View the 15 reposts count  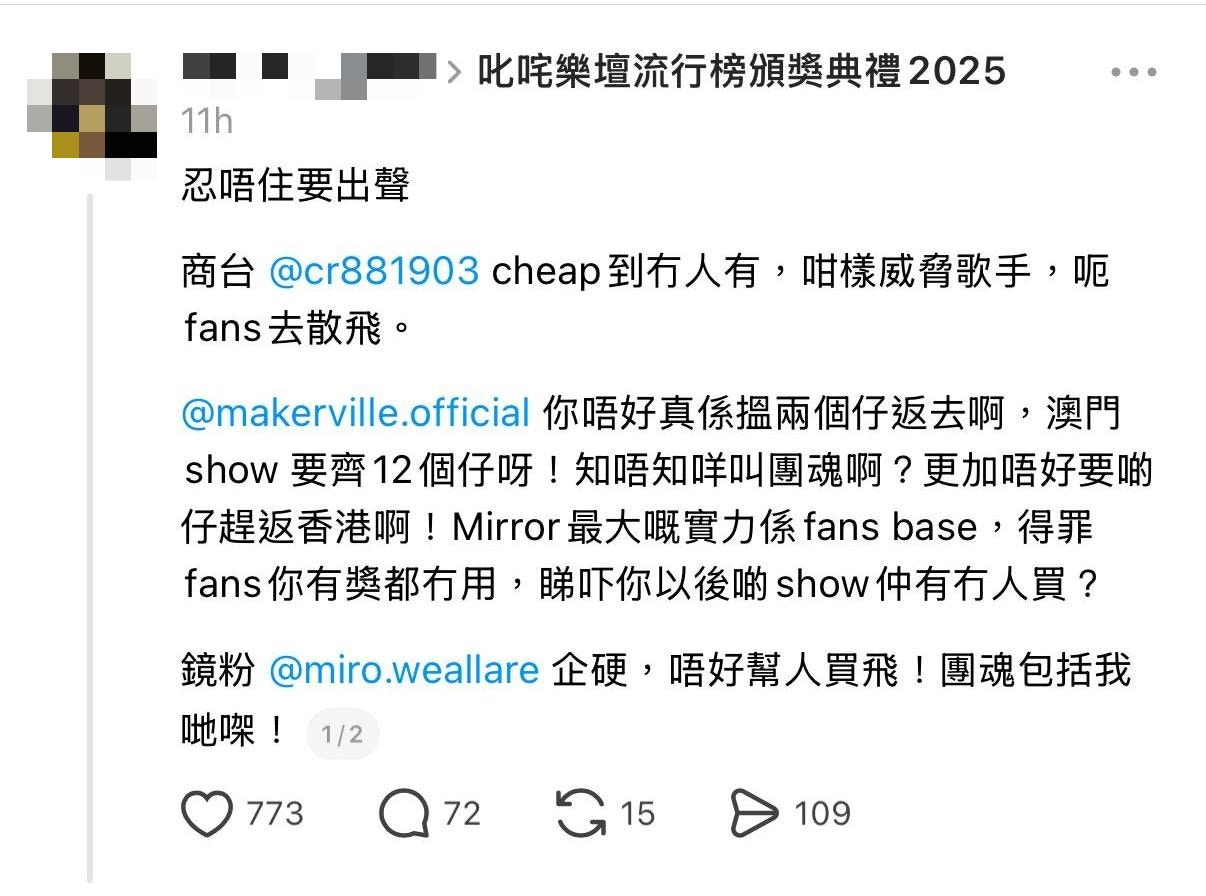637,813
